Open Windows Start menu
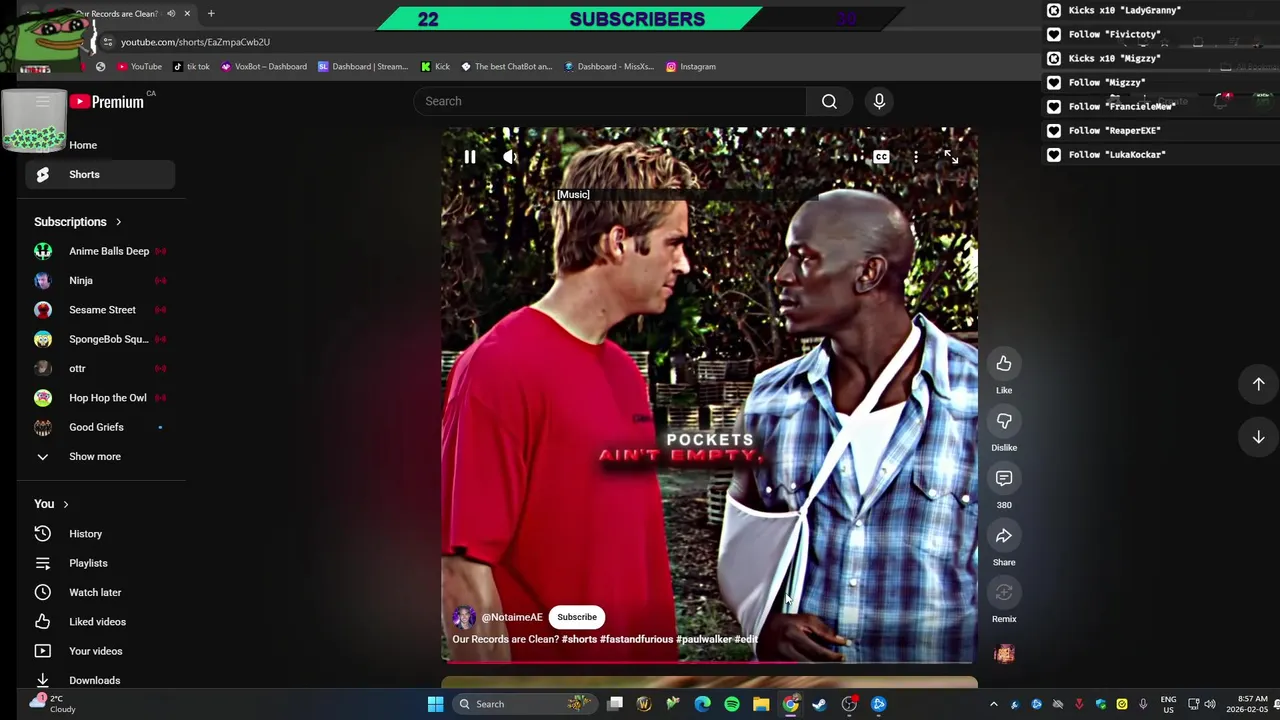Viewport: 1280px width, 720px height. (x=435, y=704)
